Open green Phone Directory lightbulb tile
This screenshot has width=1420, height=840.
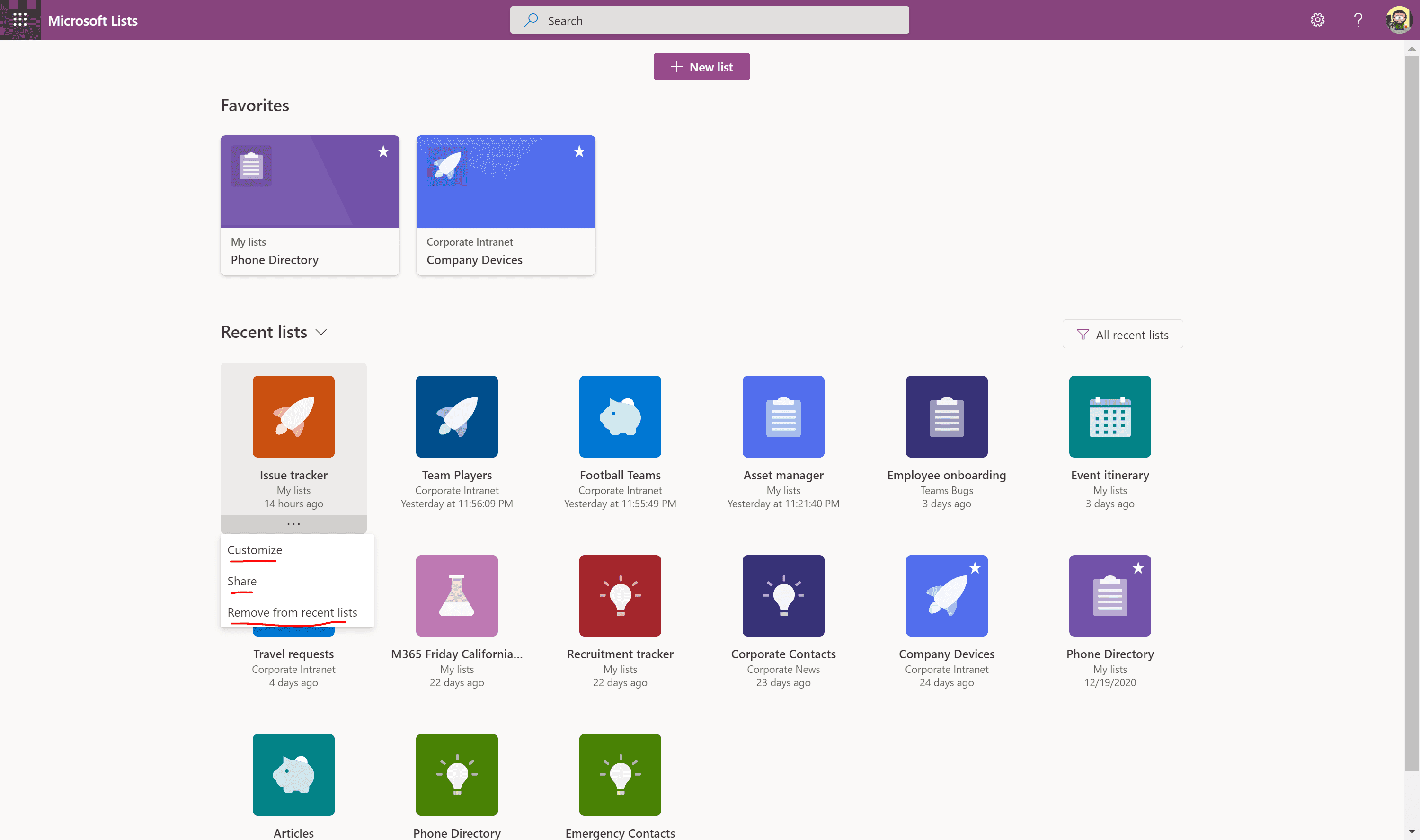click(457, 774)
